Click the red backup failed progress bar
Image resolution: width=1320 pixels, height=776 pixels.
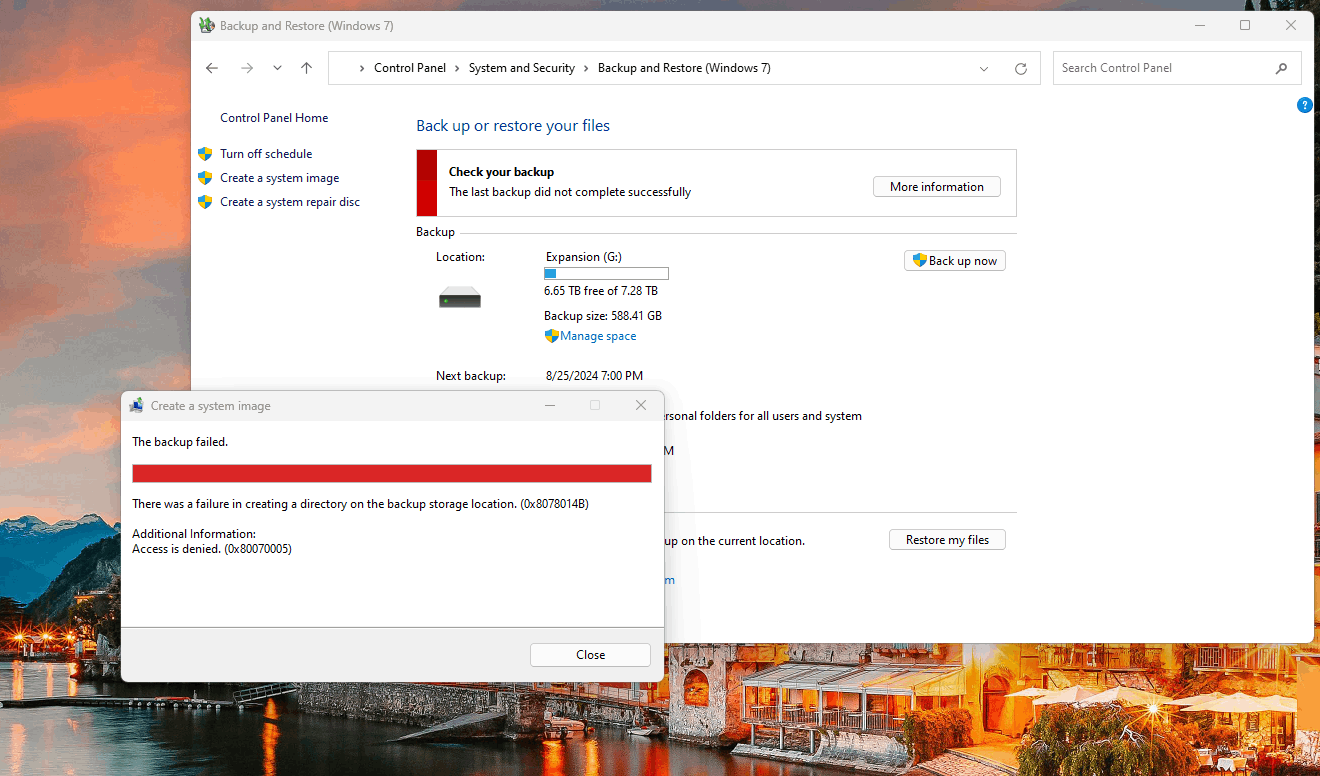coord(392,473)
